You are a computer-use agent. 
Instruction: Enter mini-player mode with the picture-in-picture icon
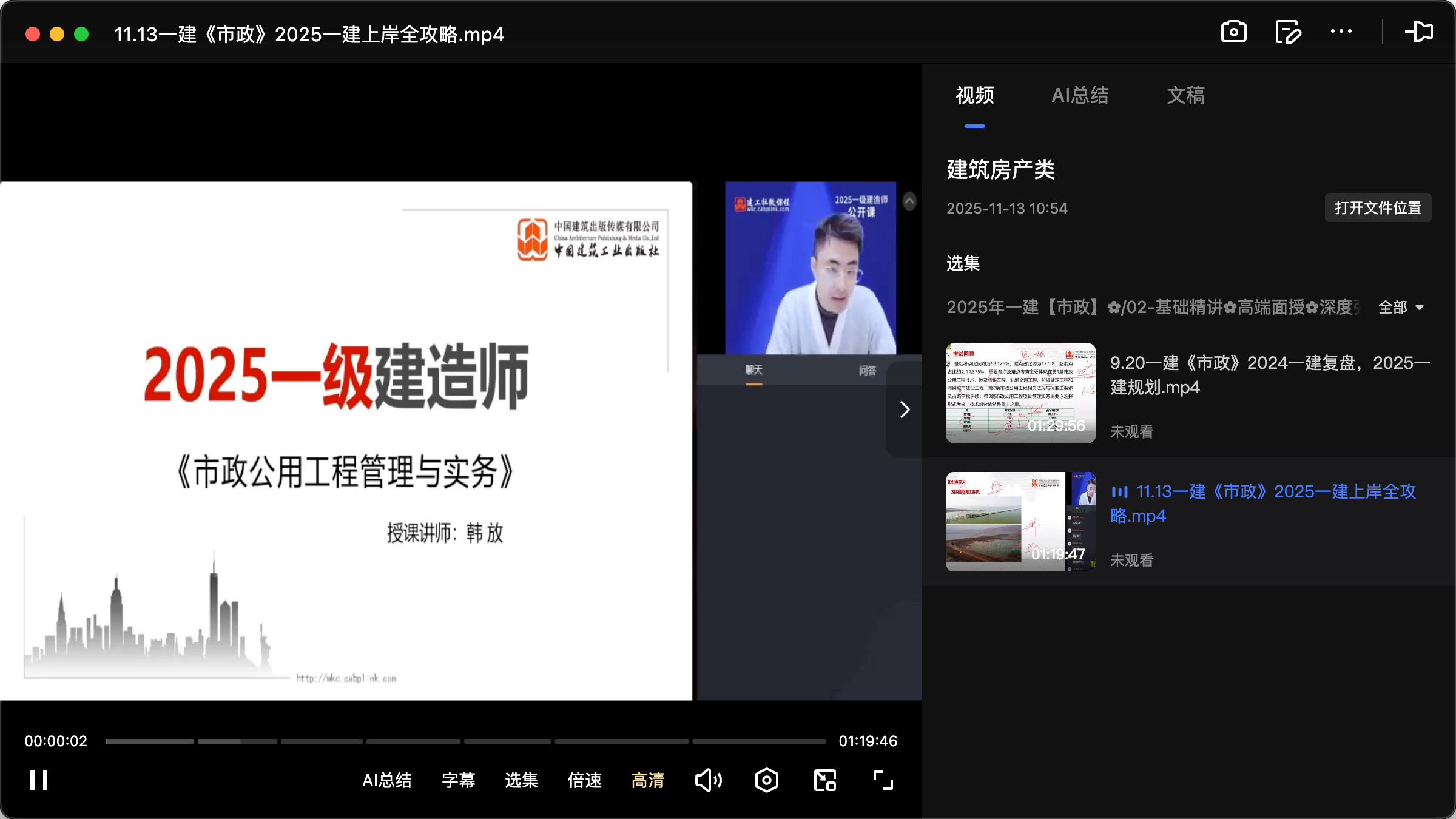824,780
